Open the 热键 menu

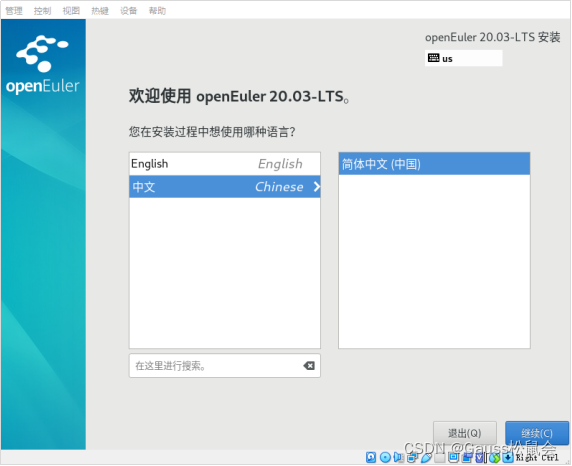100,11
